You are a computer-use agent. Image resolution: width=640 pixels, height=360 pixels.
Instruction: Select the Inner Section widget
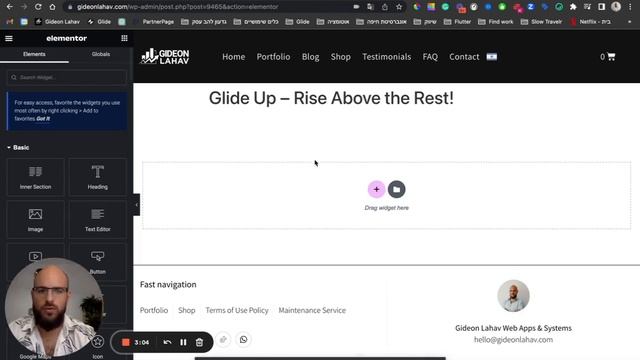[x=36, y=177]
